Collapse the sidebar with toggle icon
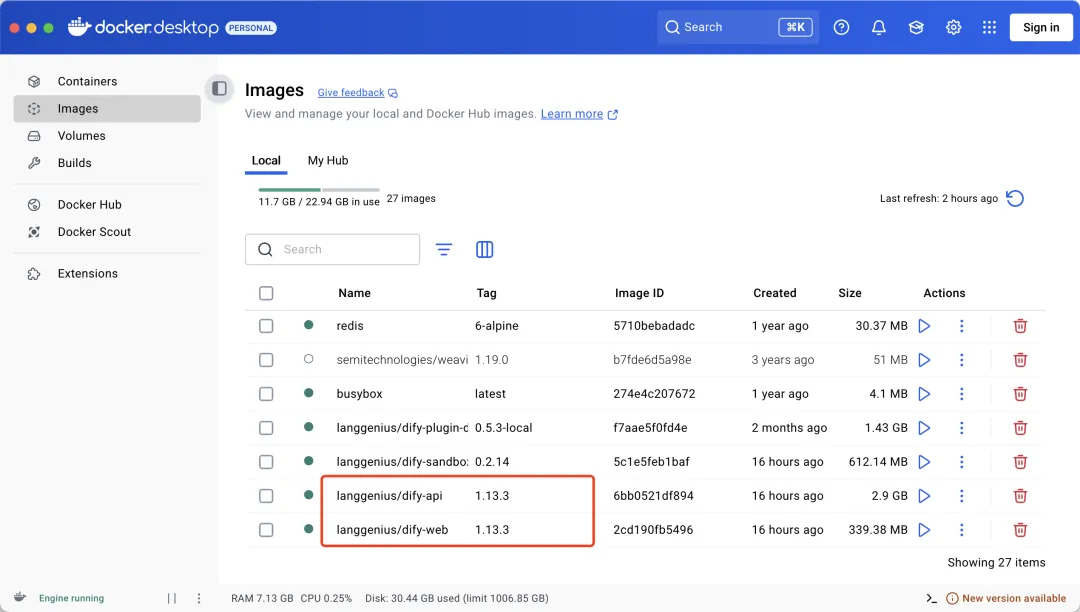1080x612 pixels. click(x=219, y=89)
